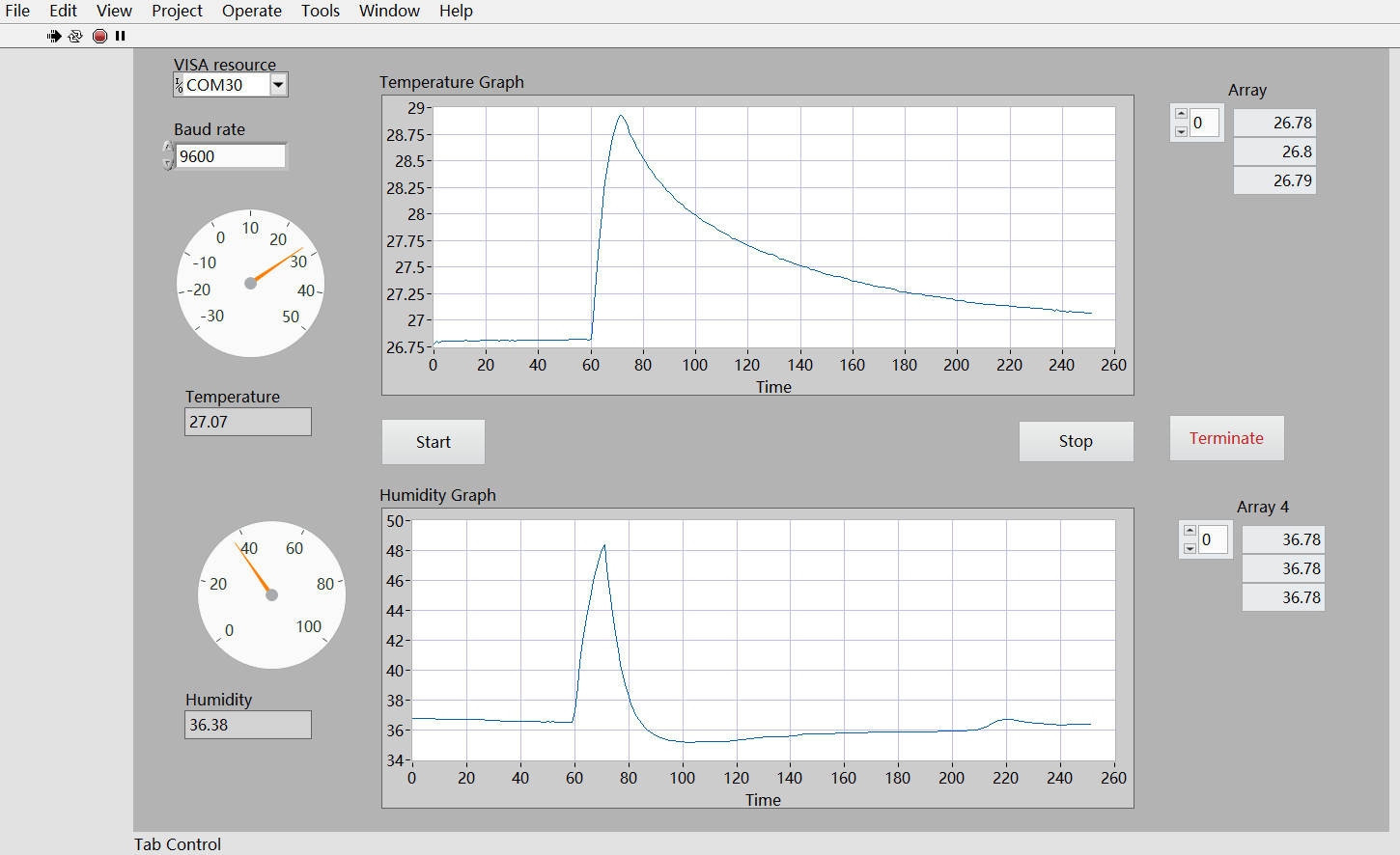Click the Humidity value 36.38 field
The image size is (1400, 855).
click(248, 725)
